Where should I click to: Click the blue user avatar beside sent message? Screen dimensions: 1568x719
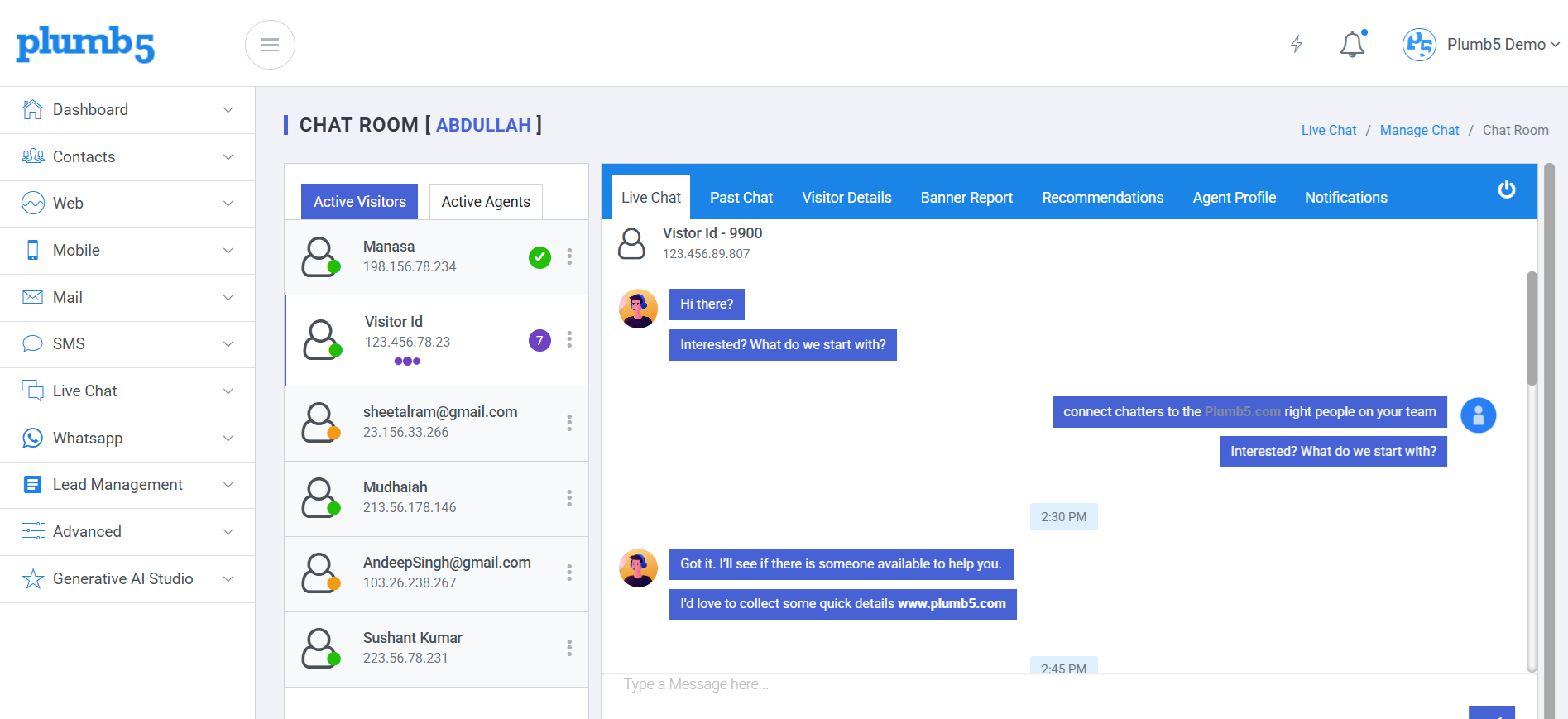point(1479,415)
